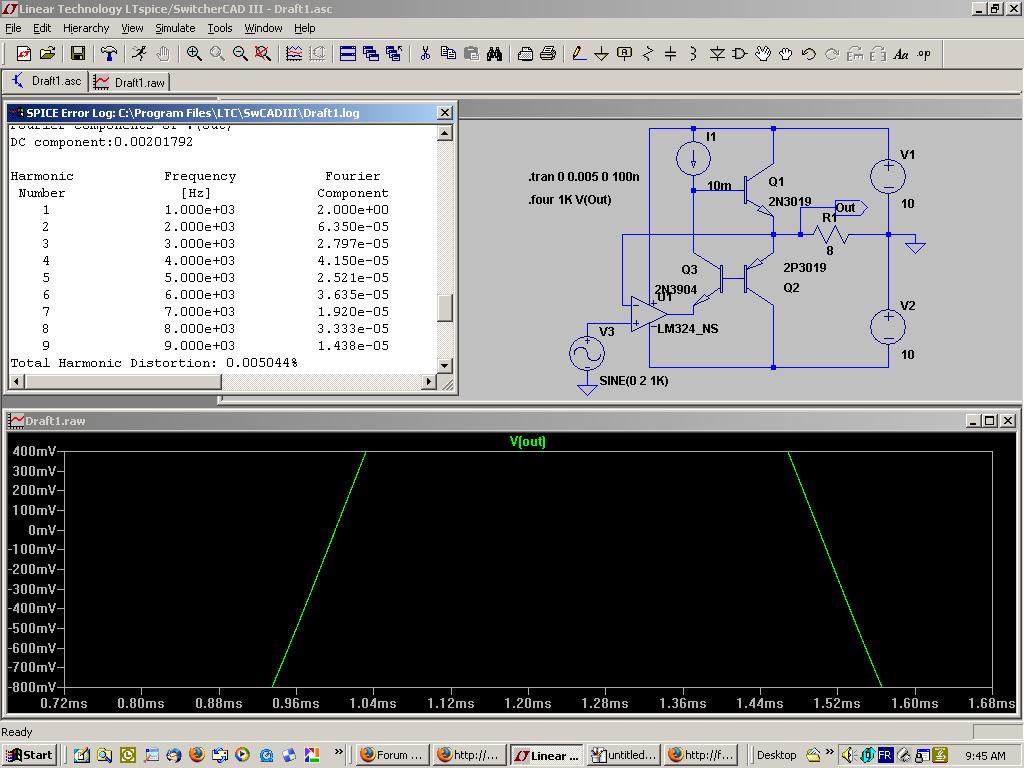Screen dimensions: 1024x768
Task: Click error log scroll-down arrow
Action: pos(445,365)
